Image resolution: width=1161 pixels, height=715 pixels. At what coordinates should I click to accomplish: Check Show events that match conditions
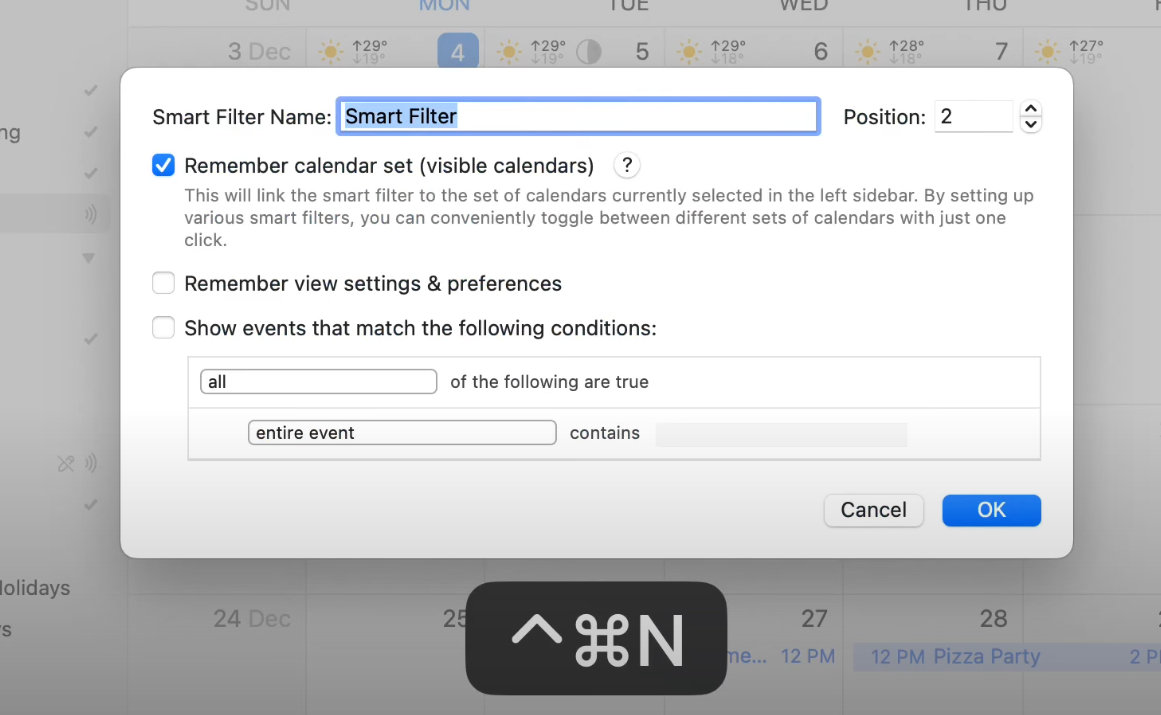pos(163,328)
